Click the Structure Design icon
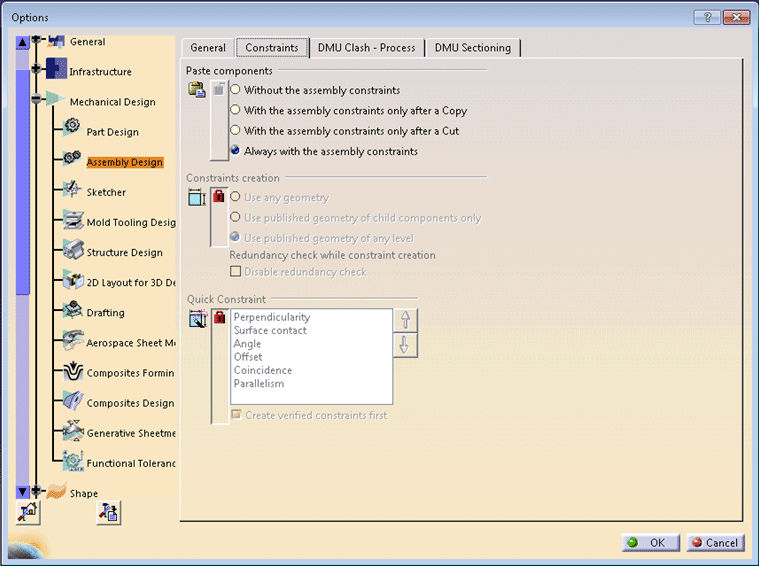The width and height of the screenshot is (759, 566). pos(74,249)
